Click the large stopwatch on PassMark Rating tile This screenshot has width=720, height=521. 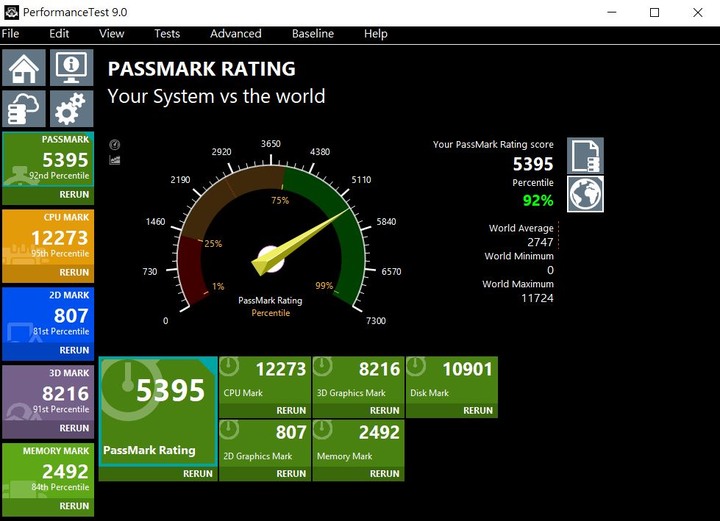129,389
